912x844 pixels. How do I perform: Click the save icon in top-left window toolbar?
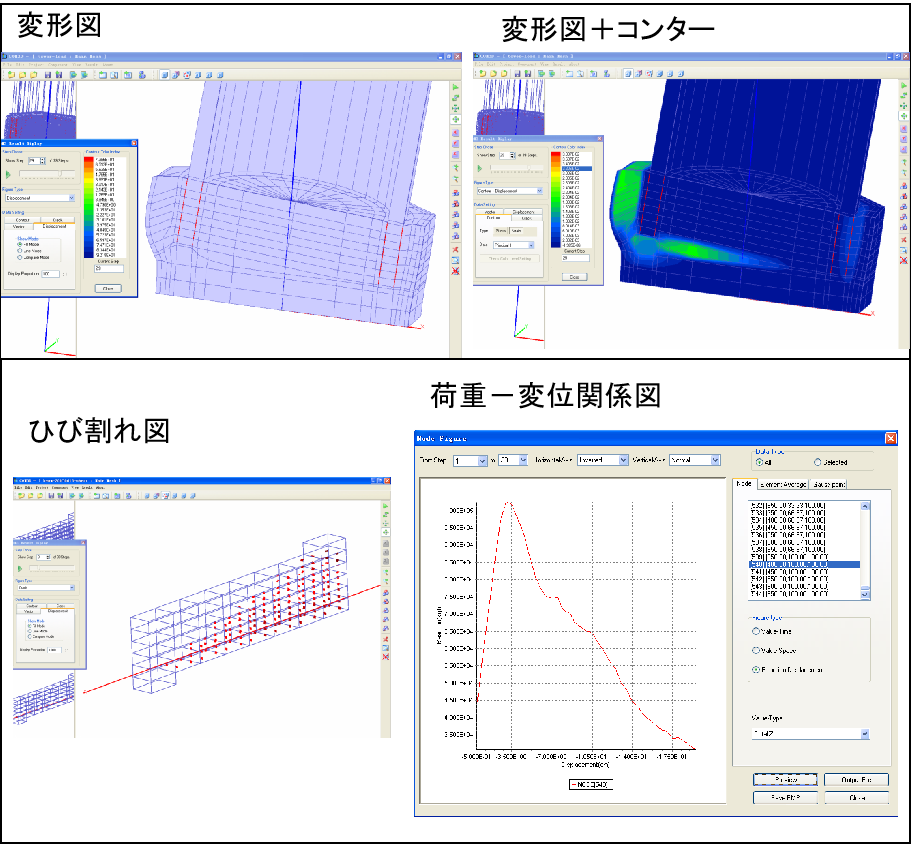(x=49, y=75)
